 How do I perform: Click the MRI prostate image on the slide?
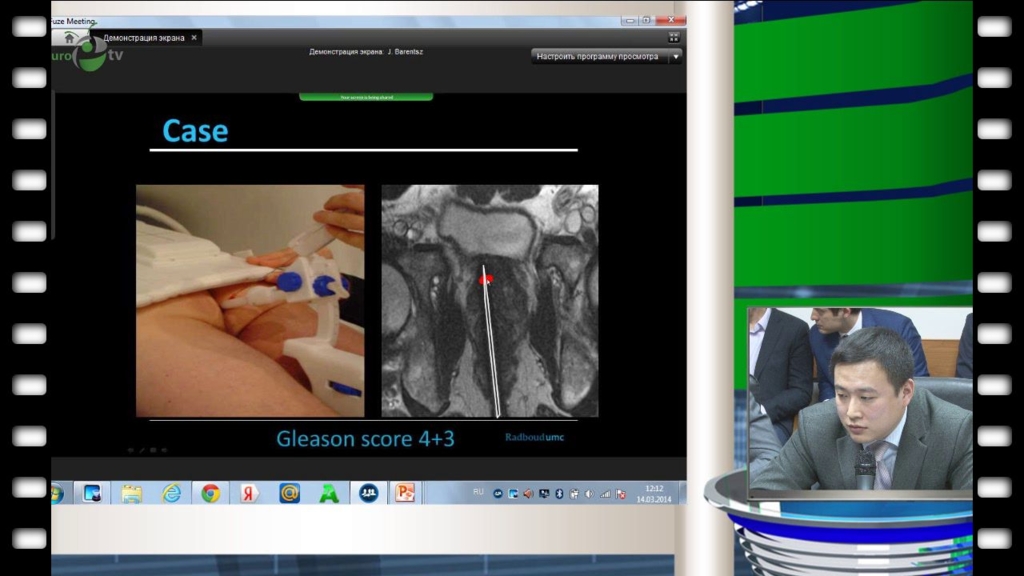490,300
